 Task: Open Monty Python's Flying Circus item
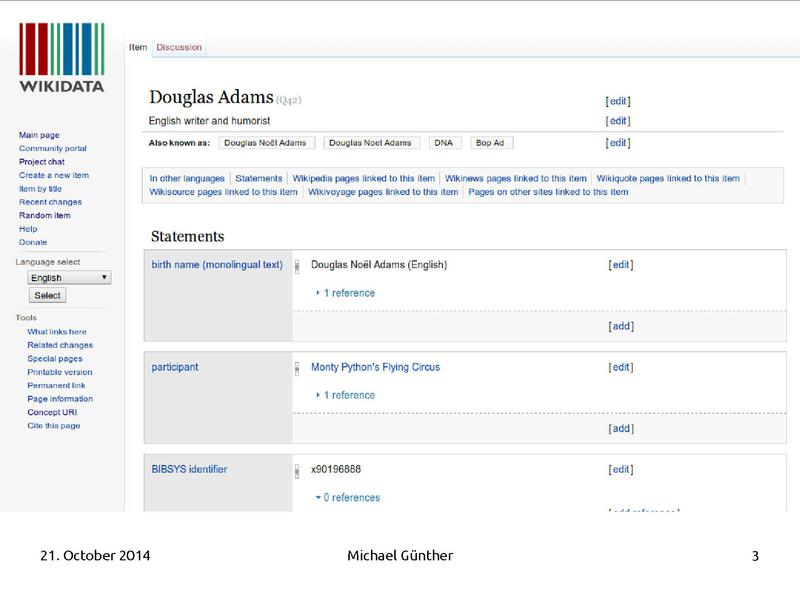coord(376,367)
